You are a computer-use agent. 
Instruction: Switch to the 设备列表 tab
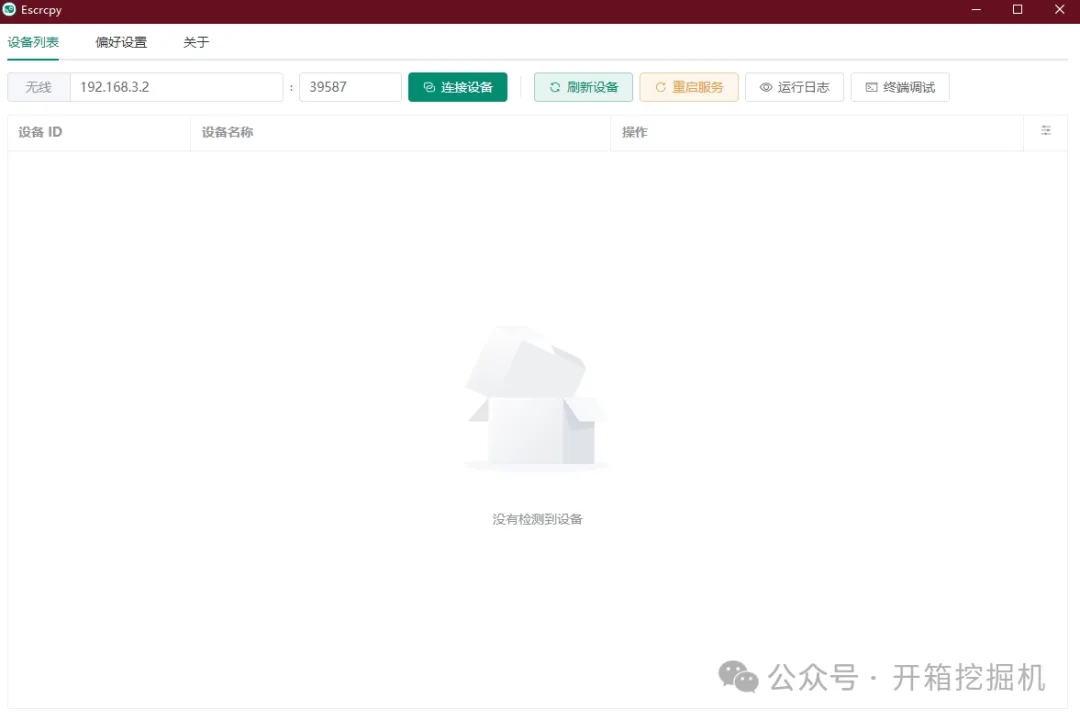33,43
